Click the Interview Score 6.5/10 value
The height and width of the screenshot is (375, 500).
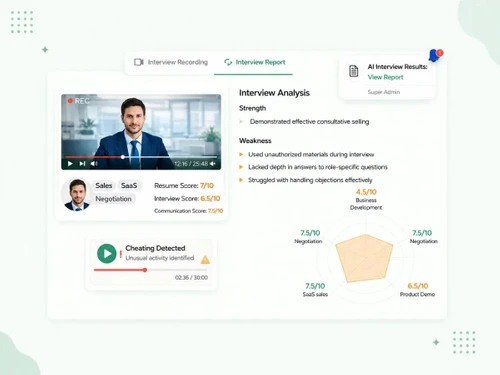pos(210,199)
